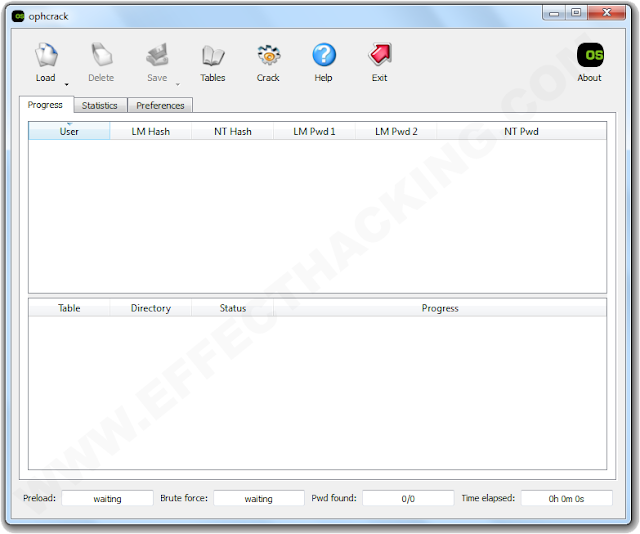Click the Time elapsed field
Screen dimensions: 640x534
(x=567, y=498)
